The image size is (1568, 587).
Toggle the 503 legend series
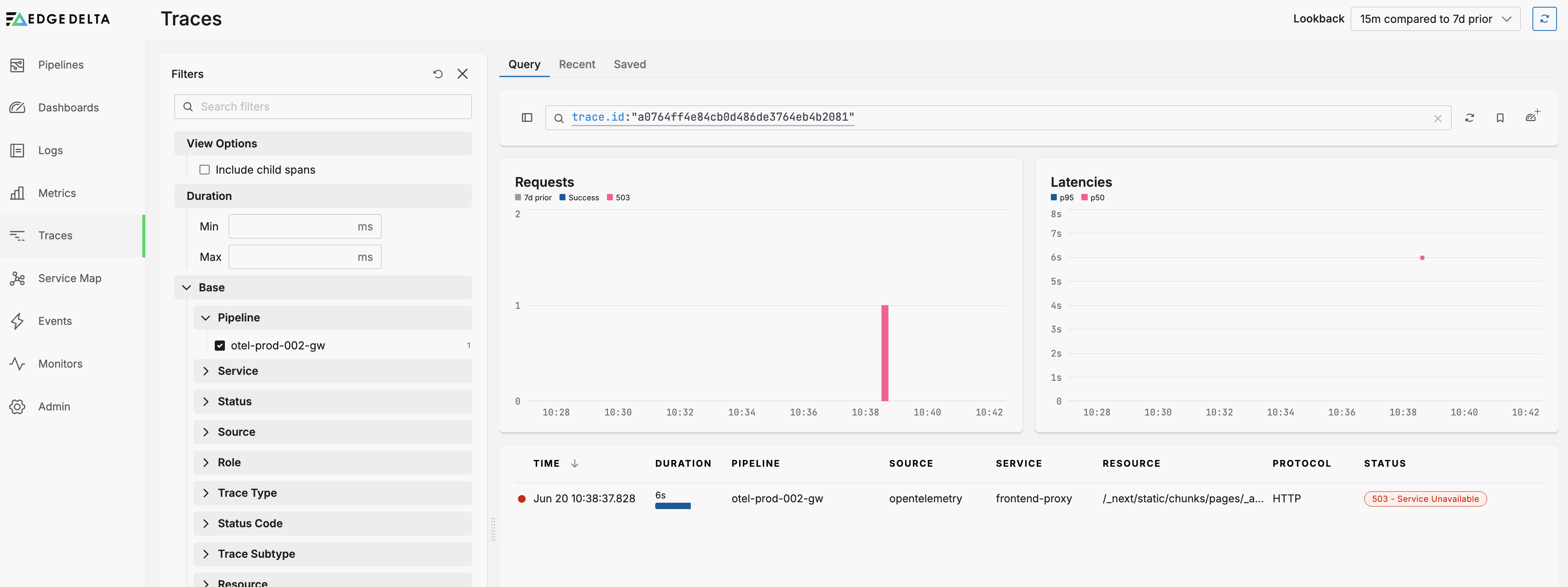618,197
